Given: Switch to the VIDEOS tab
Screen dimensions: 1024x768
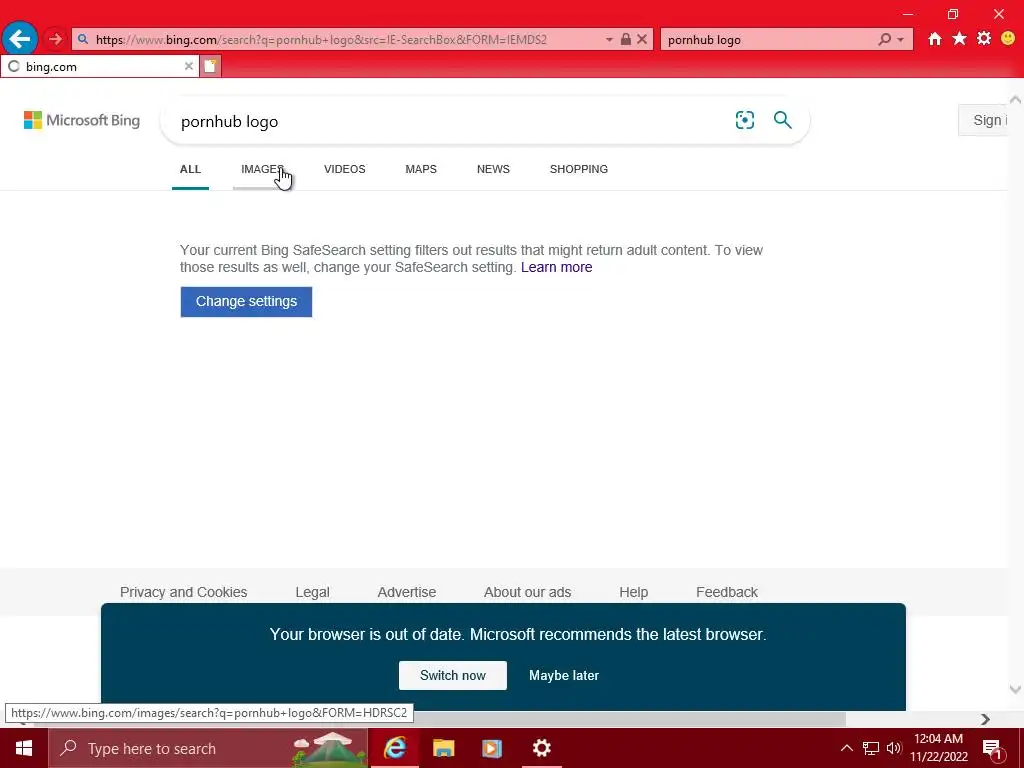Looking at the screenshot, I should click(344, 169).
